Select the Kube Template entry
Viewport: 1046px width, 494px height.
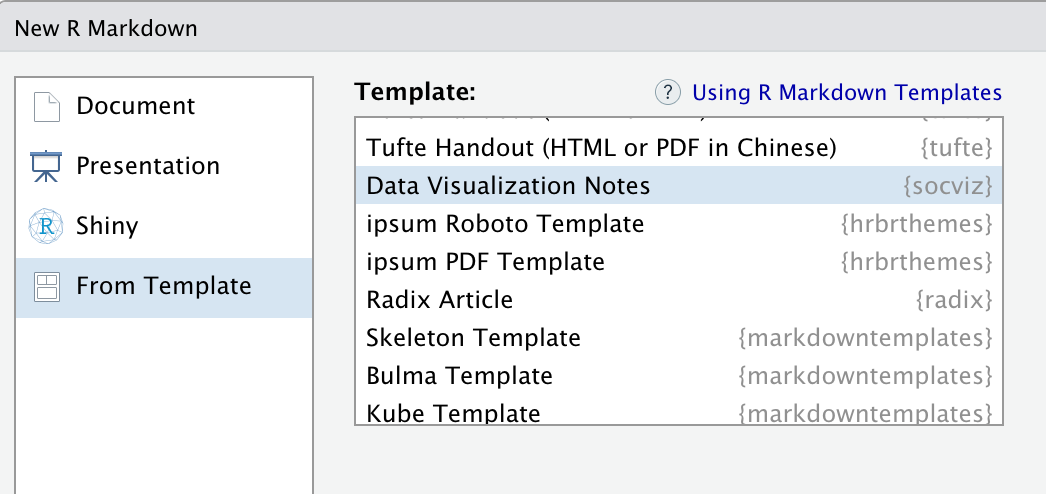click(678, 411)
